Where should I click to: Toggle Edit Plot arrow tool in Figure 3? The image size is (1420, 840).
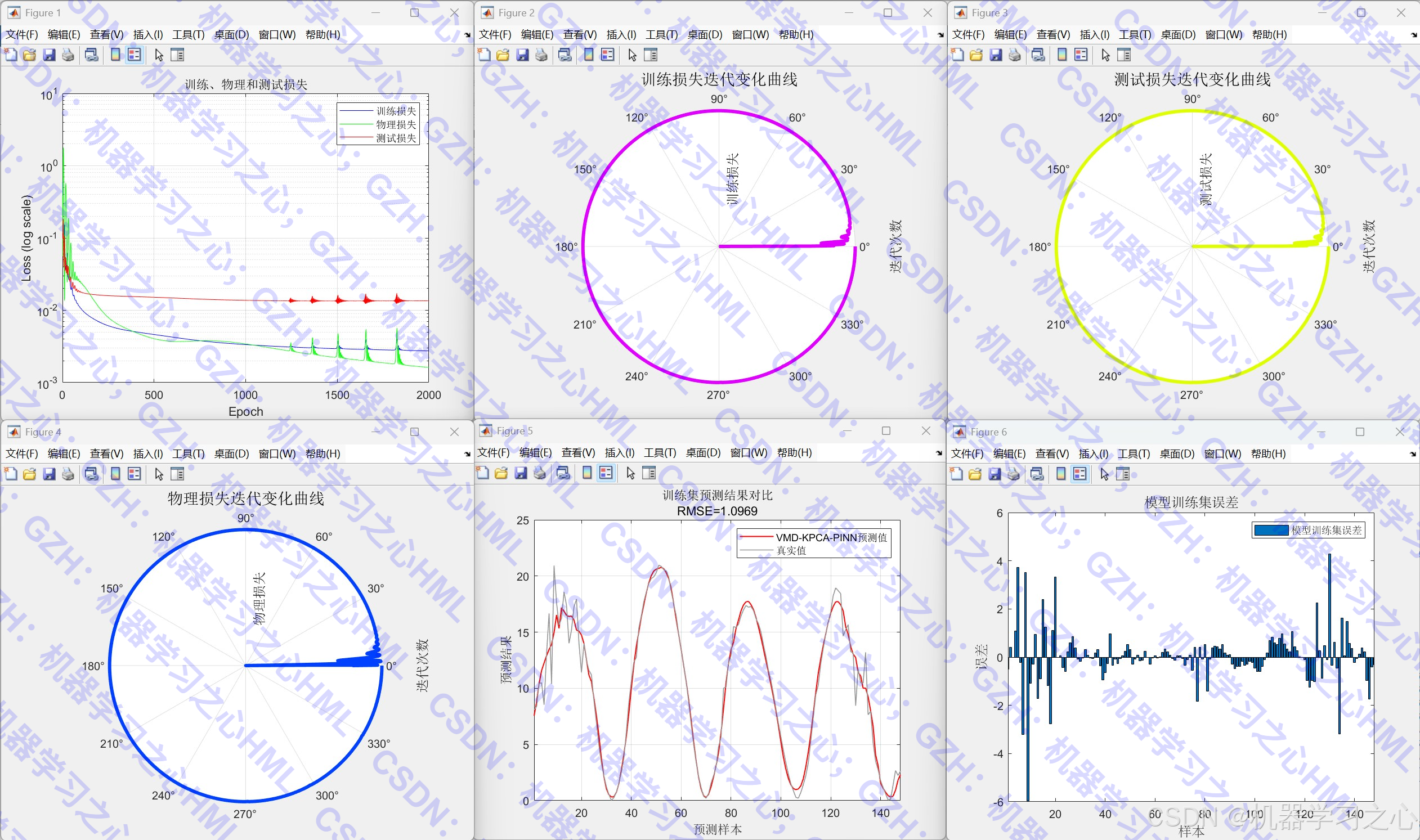(x=1105, y=55)
